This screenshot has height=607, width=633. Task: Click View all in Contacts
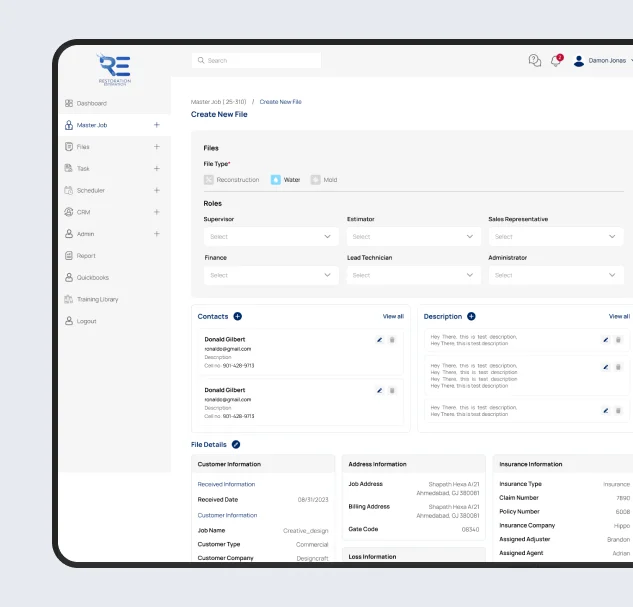393,316
